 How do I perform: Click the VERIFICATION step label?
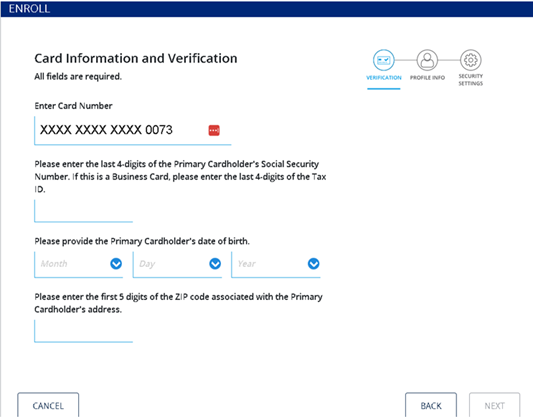coord(383,78)
